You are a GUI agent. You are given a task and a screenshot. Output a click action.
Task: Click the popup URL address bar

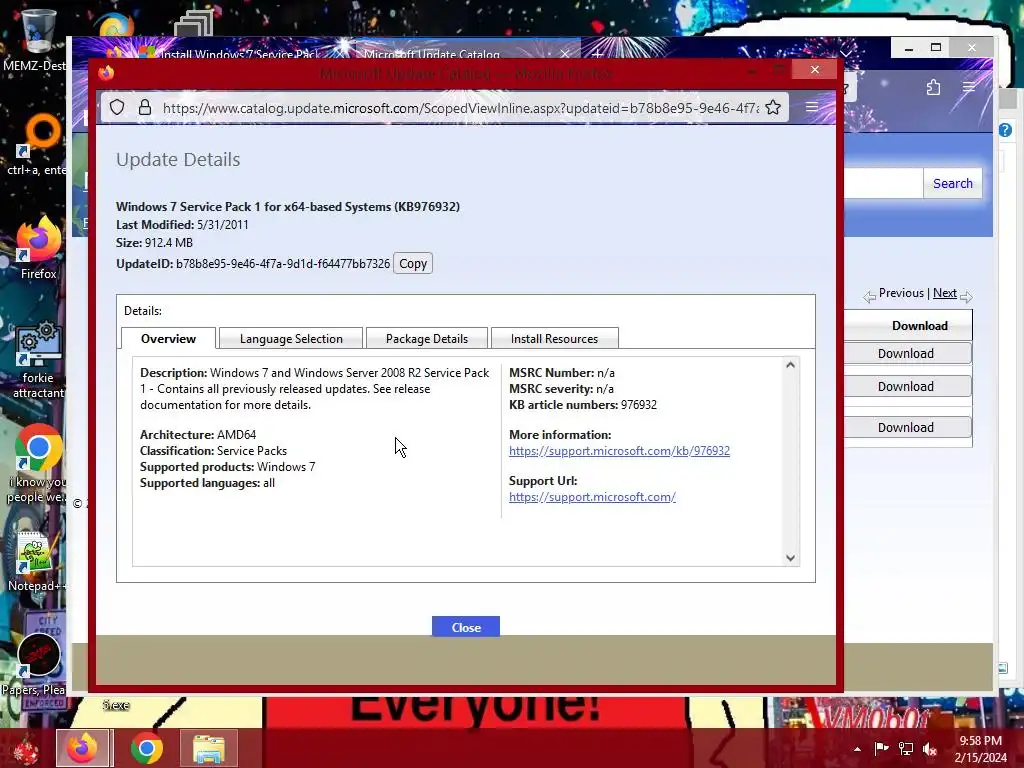(x=460, y=108)
